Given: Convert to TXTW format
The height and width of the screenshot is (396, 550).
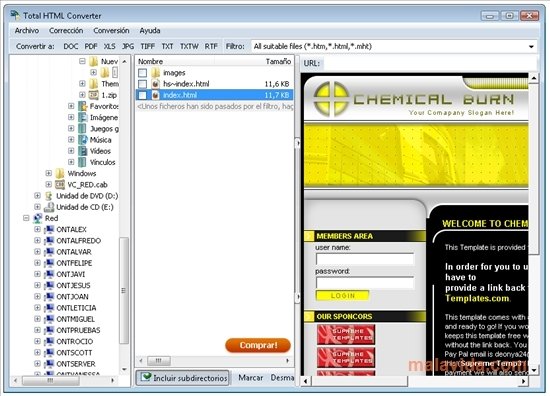Looking at the screenshot, I should click(x=189, y=46).
